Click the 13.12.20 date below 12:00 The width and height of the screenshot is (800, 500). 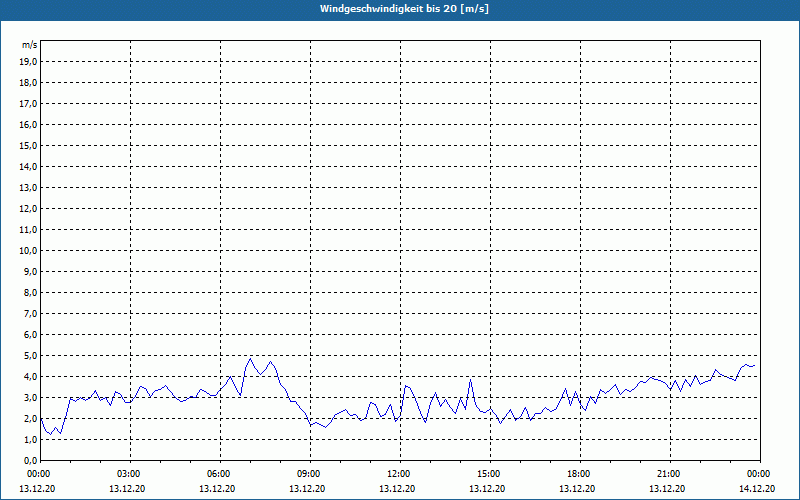[x=399, y=488]
